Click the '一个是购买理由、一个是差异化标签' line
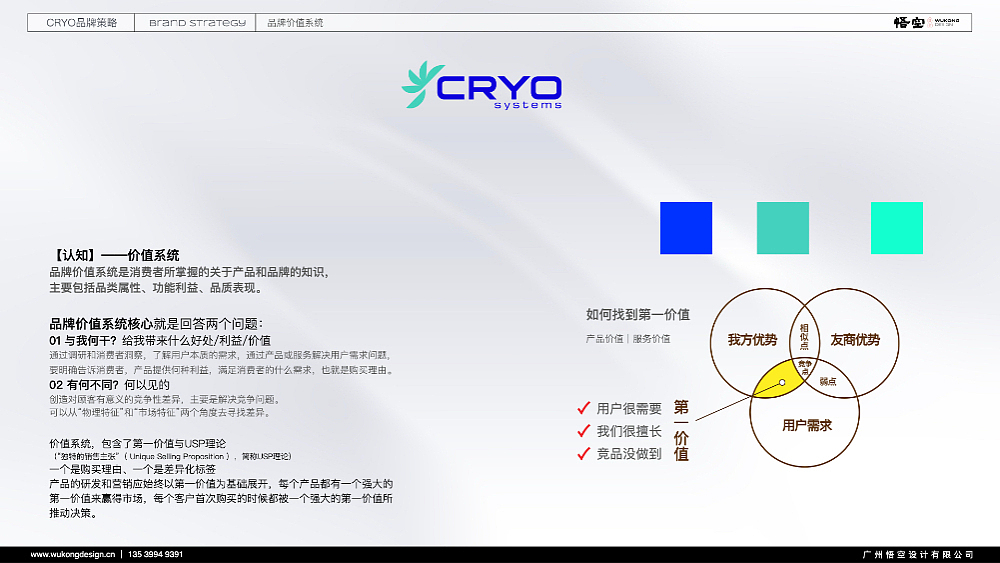1000x563 pixels. coord(133,469)
